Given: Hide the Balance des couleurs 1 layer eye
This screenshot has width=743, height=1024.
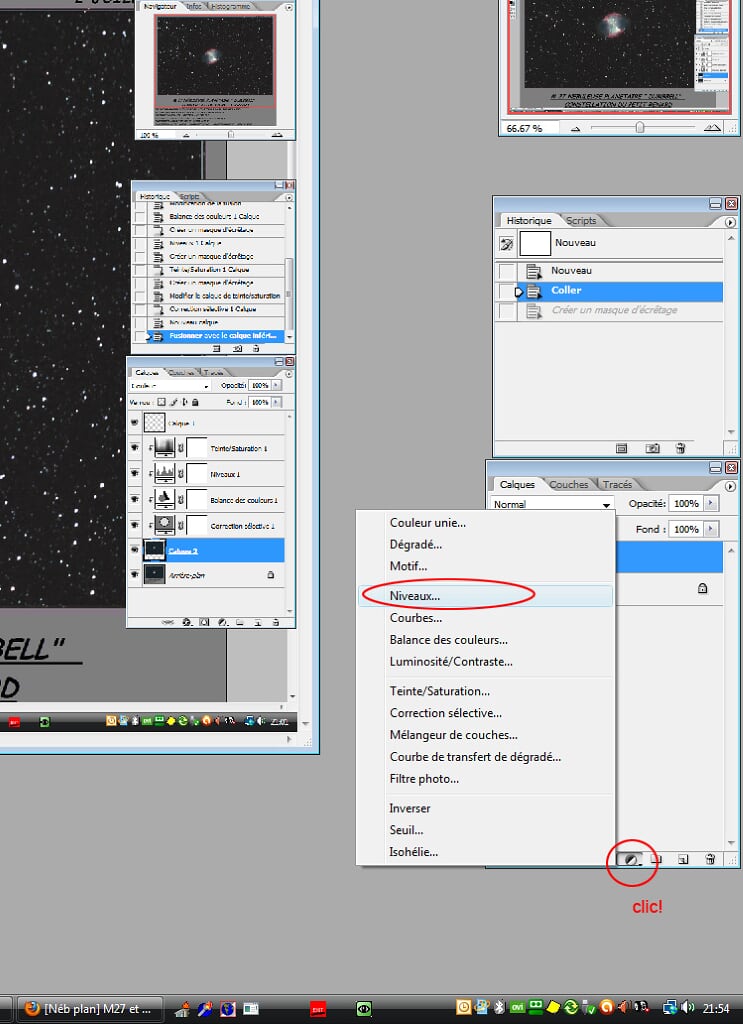Looking at the screenshot, I should [134, 499].
